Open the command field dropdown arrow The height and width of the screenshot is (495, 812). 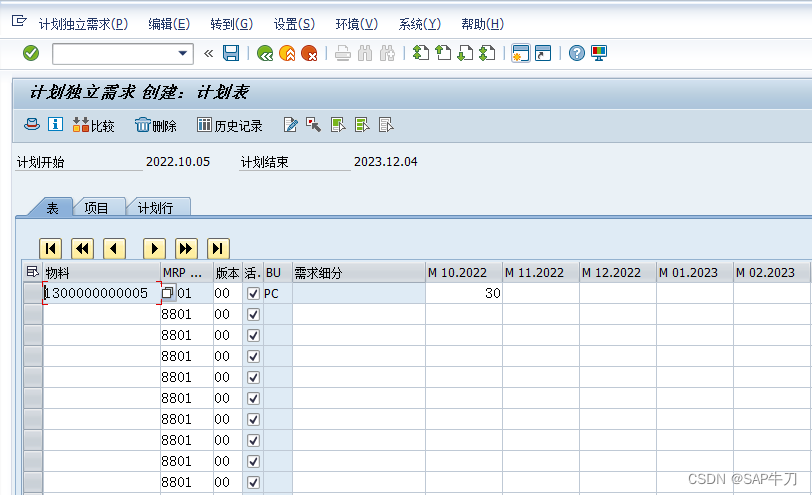(x=182, y=53)
